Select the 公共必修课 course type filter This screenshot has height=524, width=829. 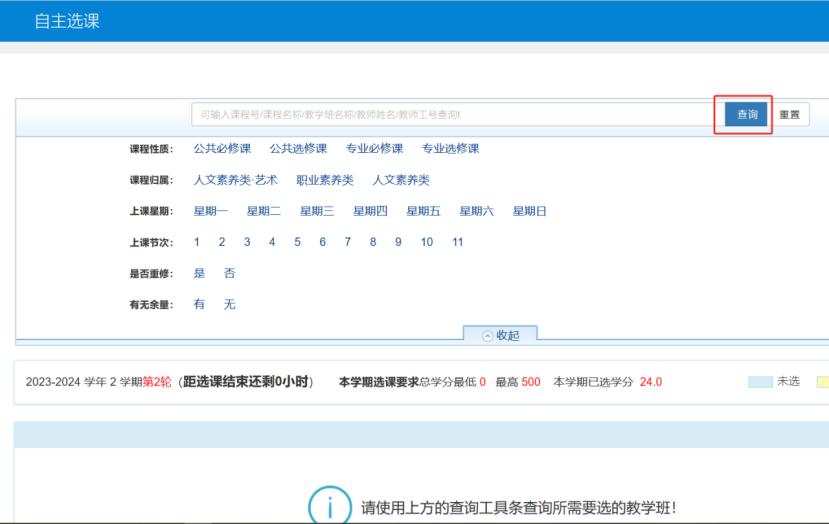coord(222,149)
